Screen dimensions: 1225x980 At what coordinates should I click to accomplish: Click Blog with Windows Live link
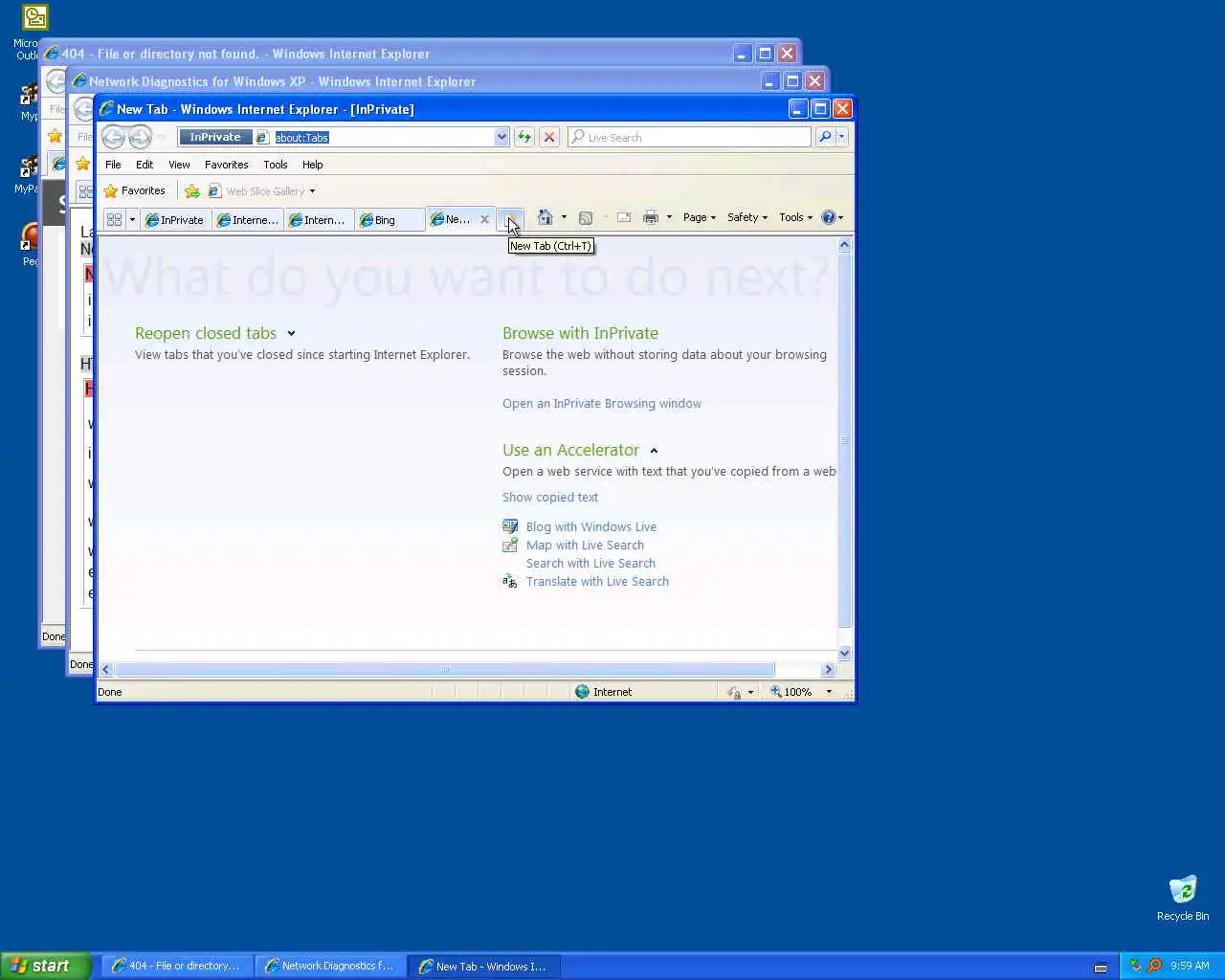[591, 527]
